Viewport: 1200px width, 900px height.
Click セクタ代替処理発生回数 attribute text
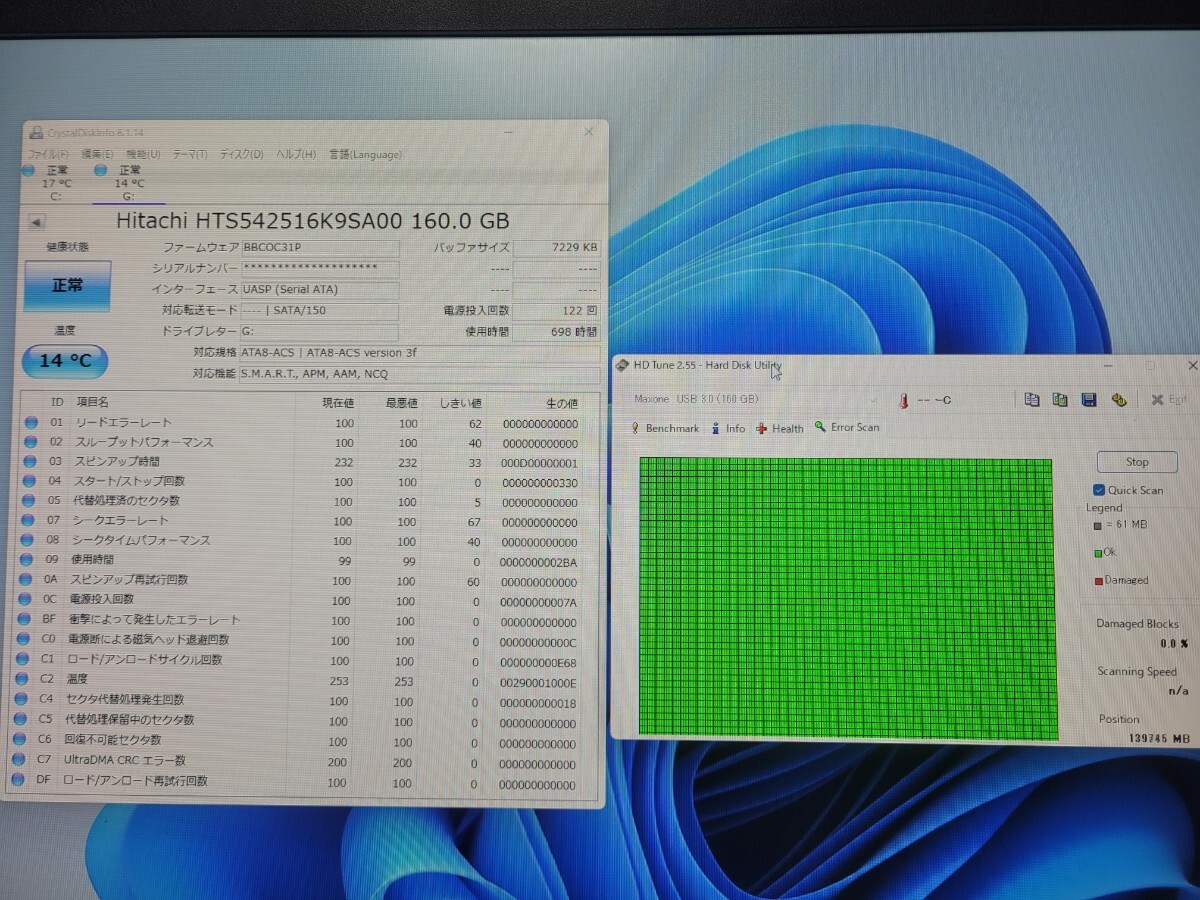pos(125,700)
